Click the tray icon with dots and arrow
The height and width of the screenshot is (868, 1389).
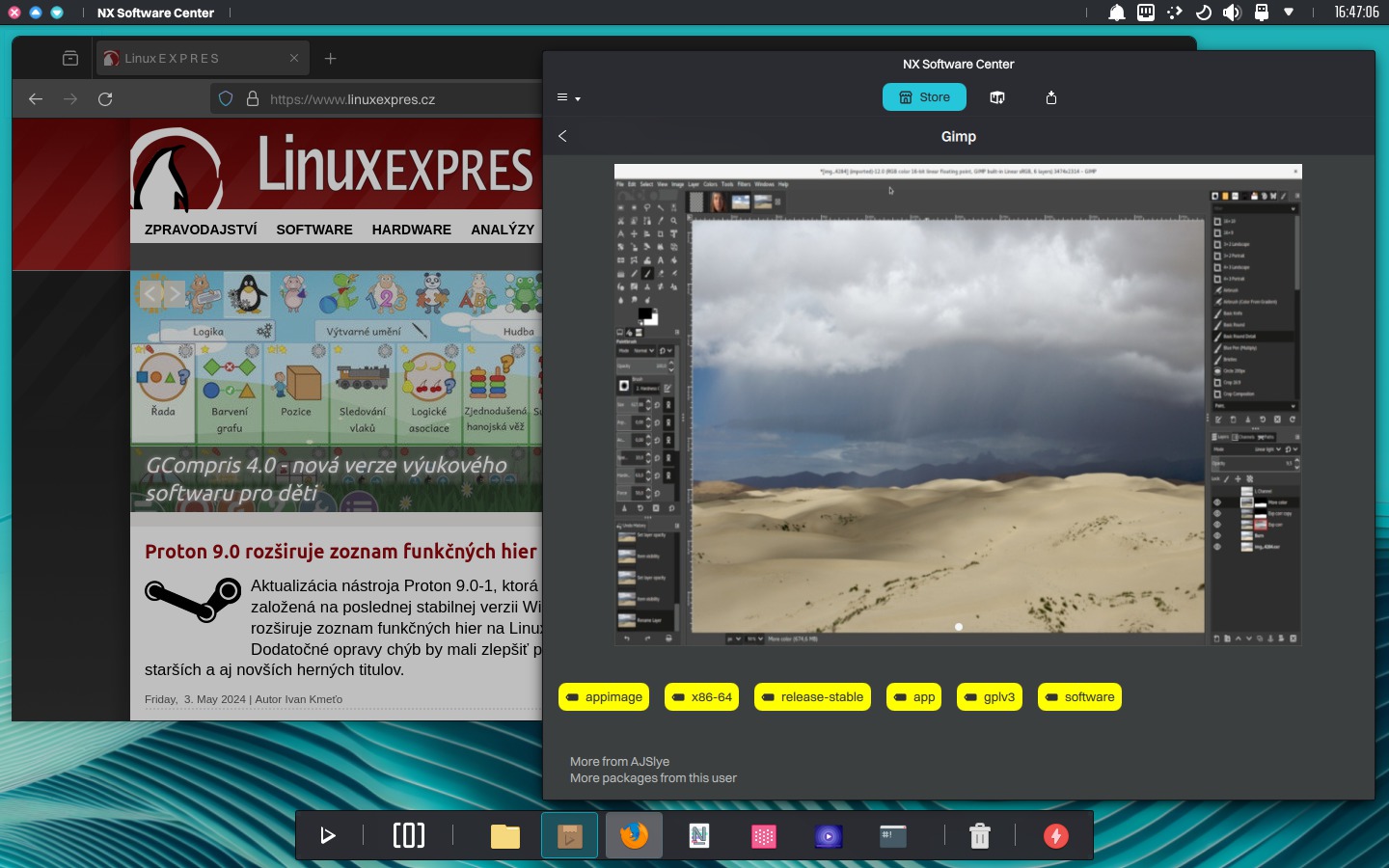tap(1174, 13)
